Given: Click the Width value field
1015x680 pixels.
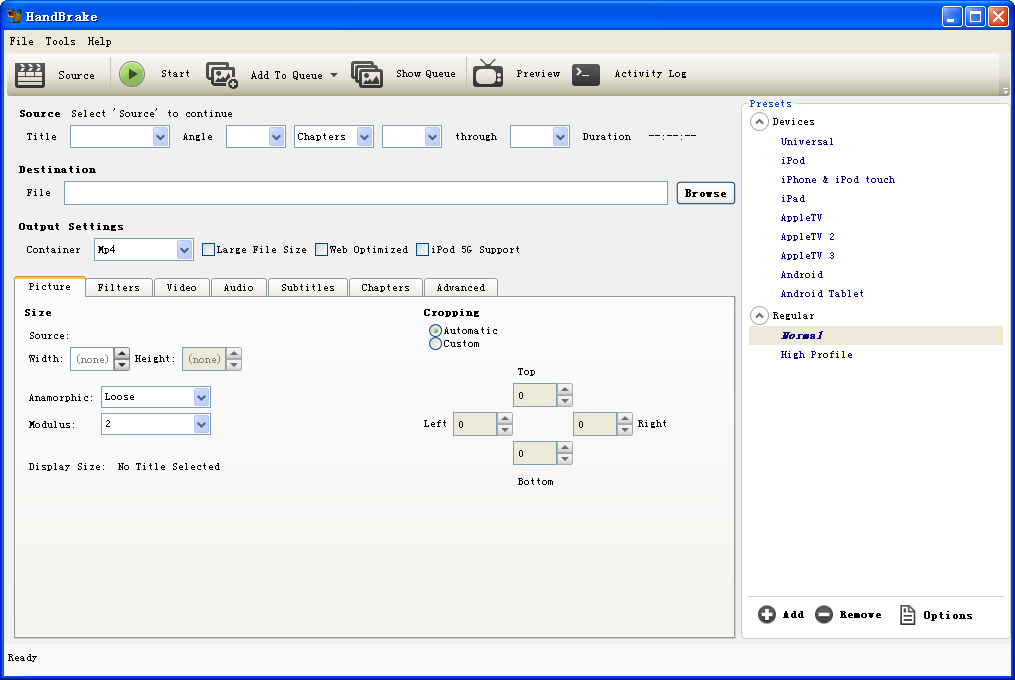Looking at the screenshot, I should click(x=92, y=359).
